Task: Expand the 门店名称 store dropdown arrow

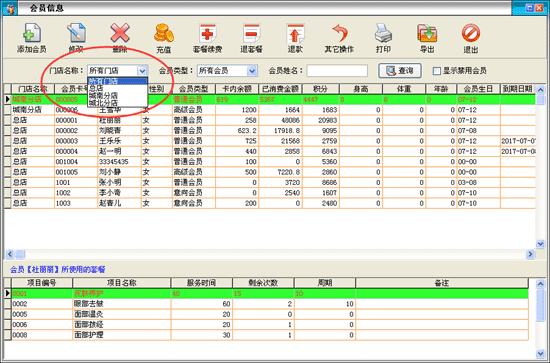Action: click(142, 71)
